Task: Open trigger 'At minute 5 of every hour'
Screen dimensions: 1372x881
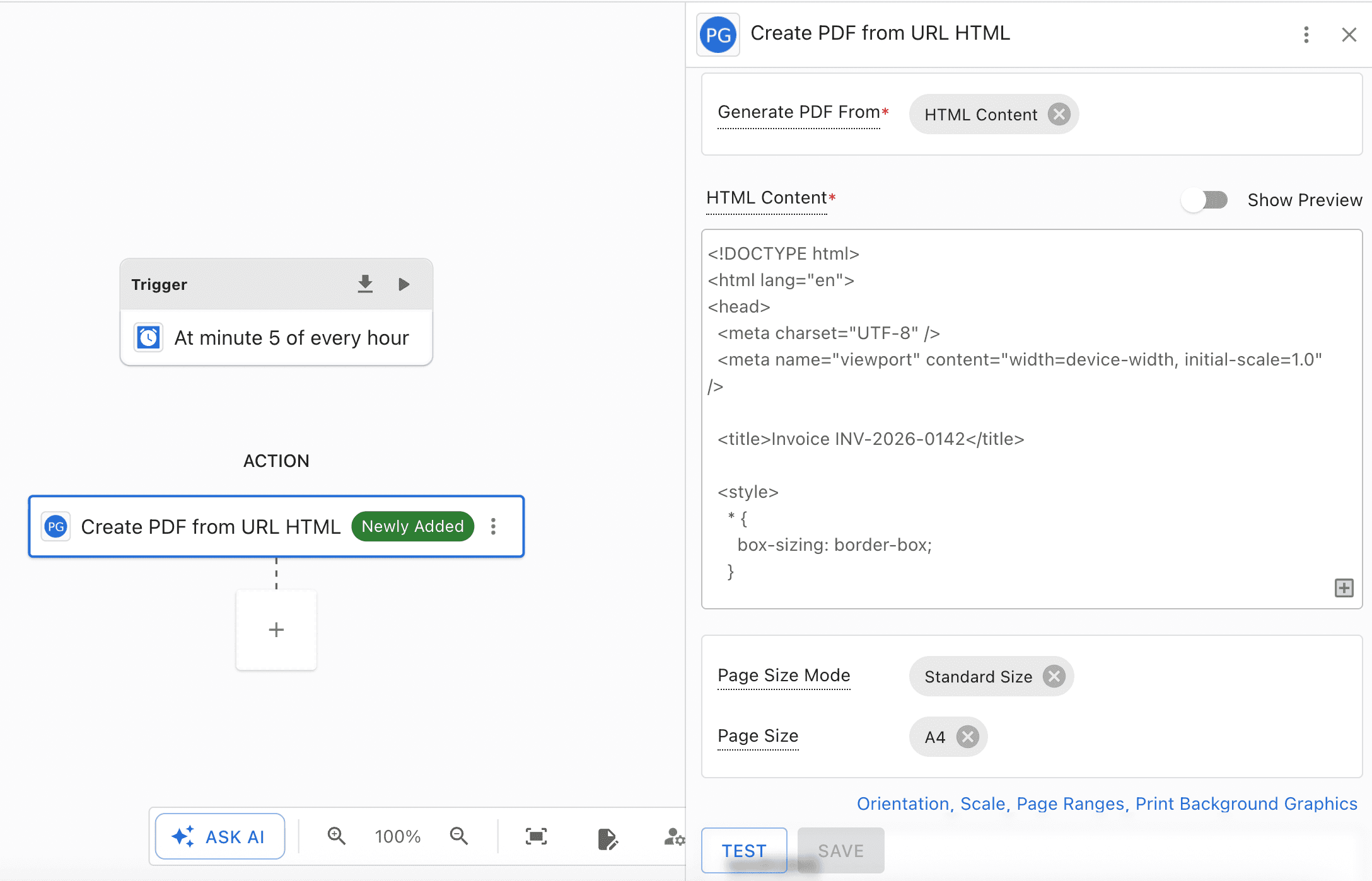Action: click(276, 338)
